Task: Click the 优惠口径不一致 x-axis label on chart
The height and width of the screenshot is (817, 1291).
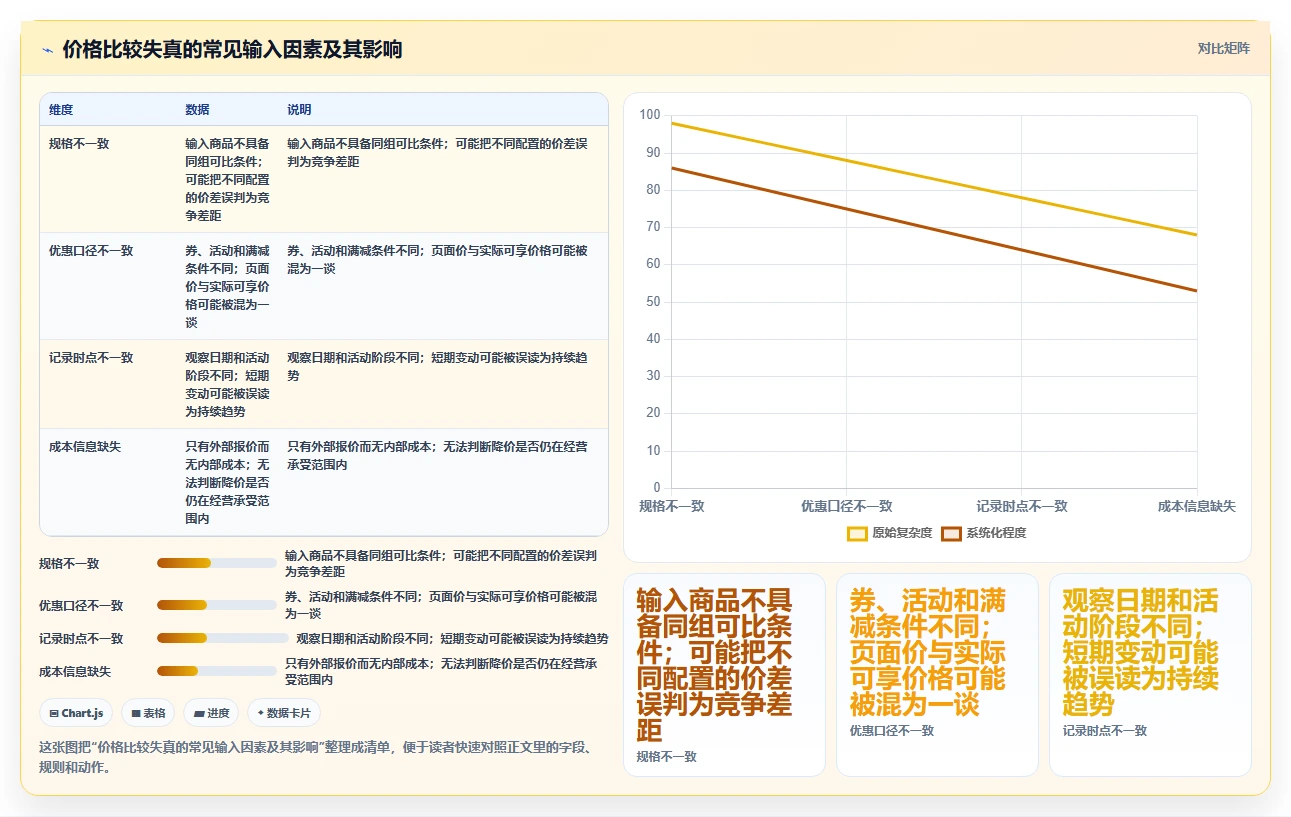Action: (847, 506)
